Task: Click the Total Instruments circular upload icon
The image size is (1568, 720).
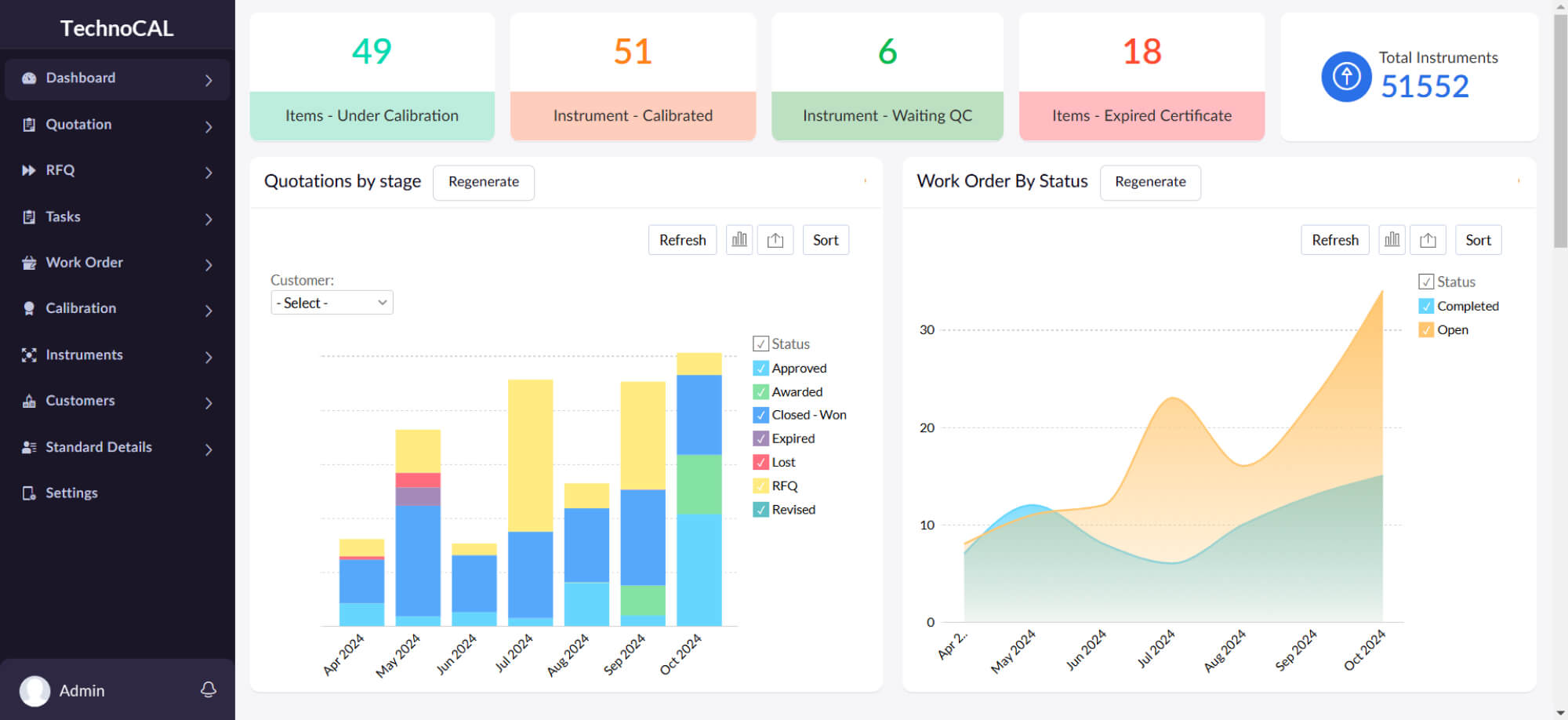Action: 1345,76
